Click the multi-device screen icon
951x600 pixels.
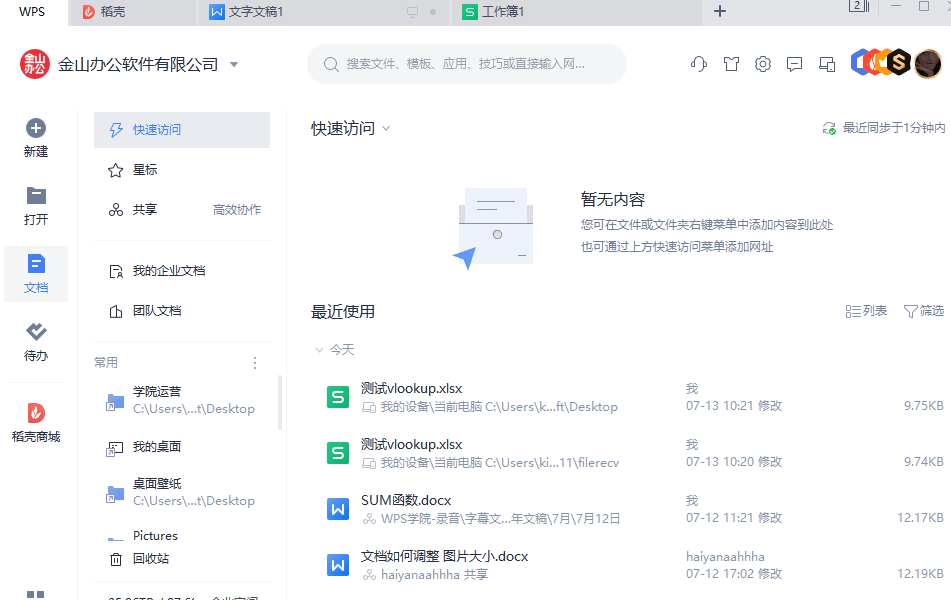point(827,64)
